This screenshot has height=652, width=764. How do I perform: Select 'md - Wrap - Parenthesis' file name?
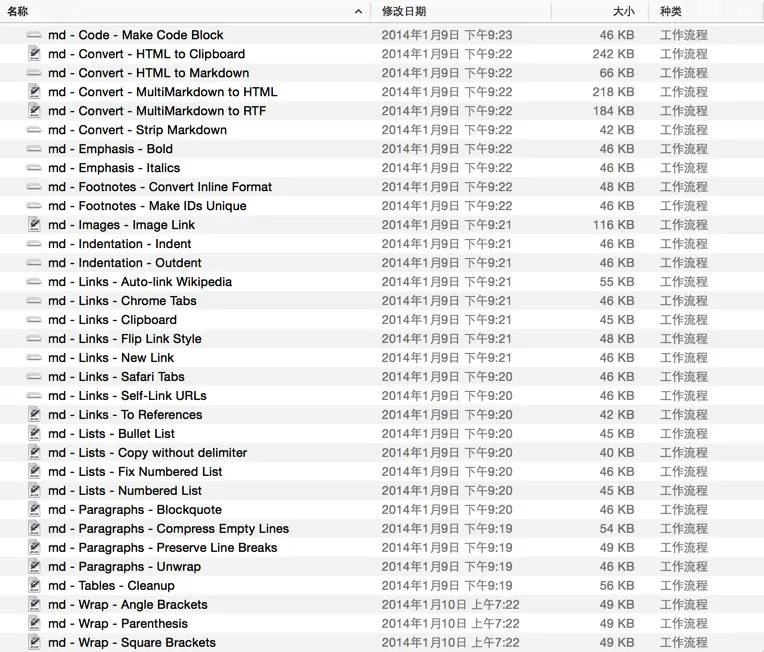(117, 624)
